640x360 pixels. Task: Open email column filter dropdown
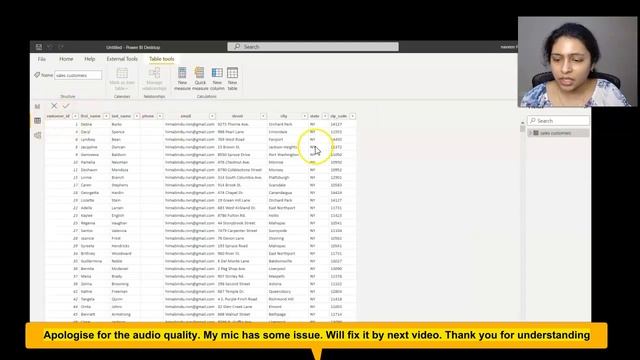click(212, 116)
